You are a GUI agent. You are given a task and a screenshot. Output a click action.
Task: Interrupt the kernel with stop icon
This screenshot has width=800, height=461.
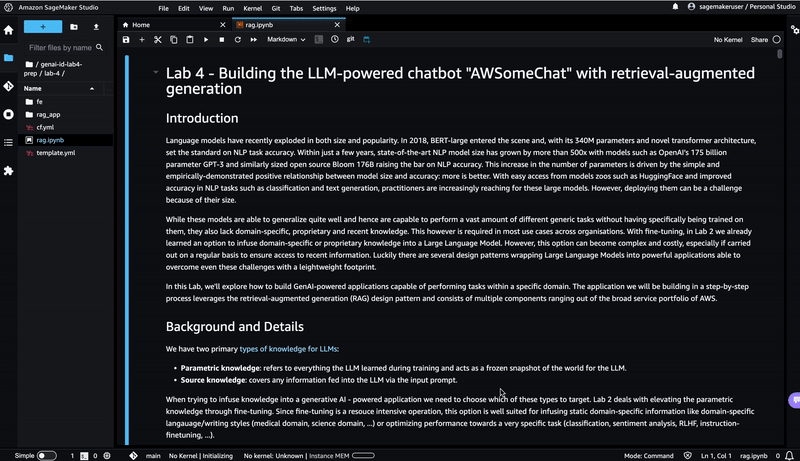point(221,39)
